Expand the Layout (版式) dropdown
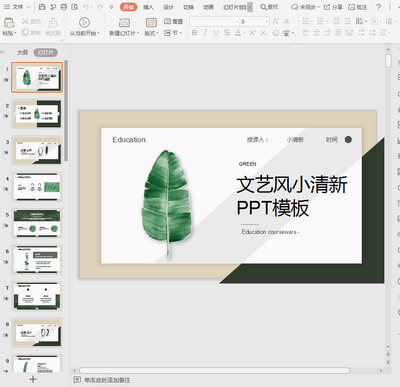Viewport: 400px width, 387px height. tap(157, 33)
